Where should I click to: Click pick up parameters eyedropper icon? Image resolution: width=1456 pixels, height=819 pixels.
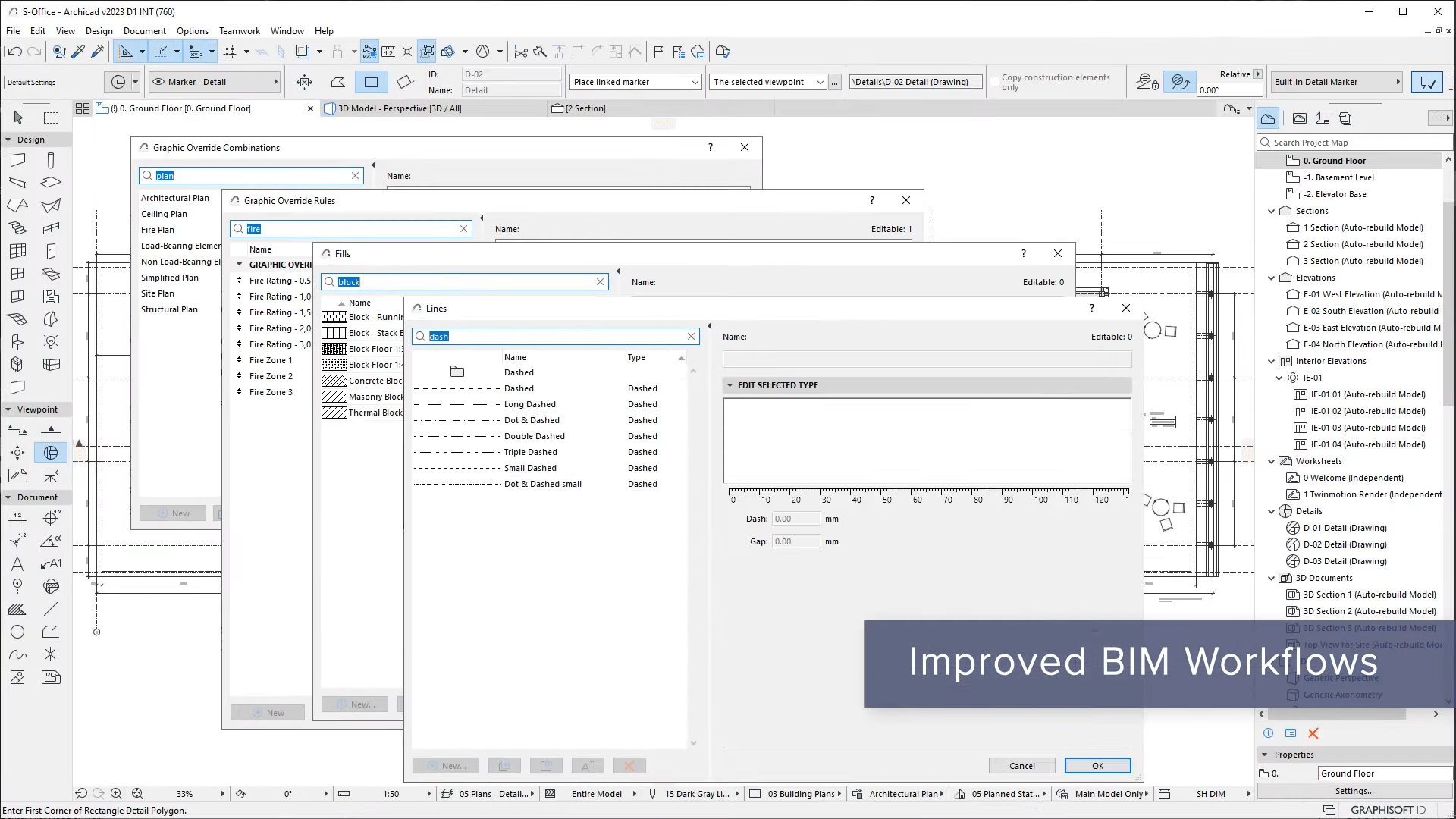[x=79, y=52]
